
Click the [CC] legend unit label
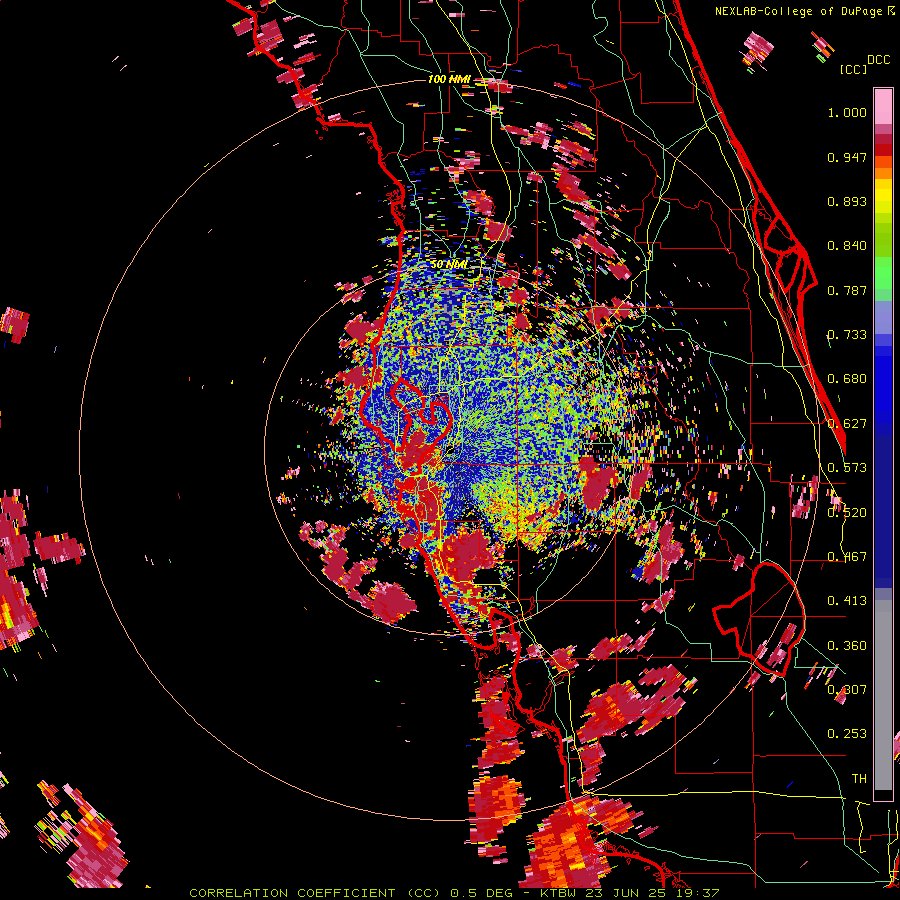(853, 69)
